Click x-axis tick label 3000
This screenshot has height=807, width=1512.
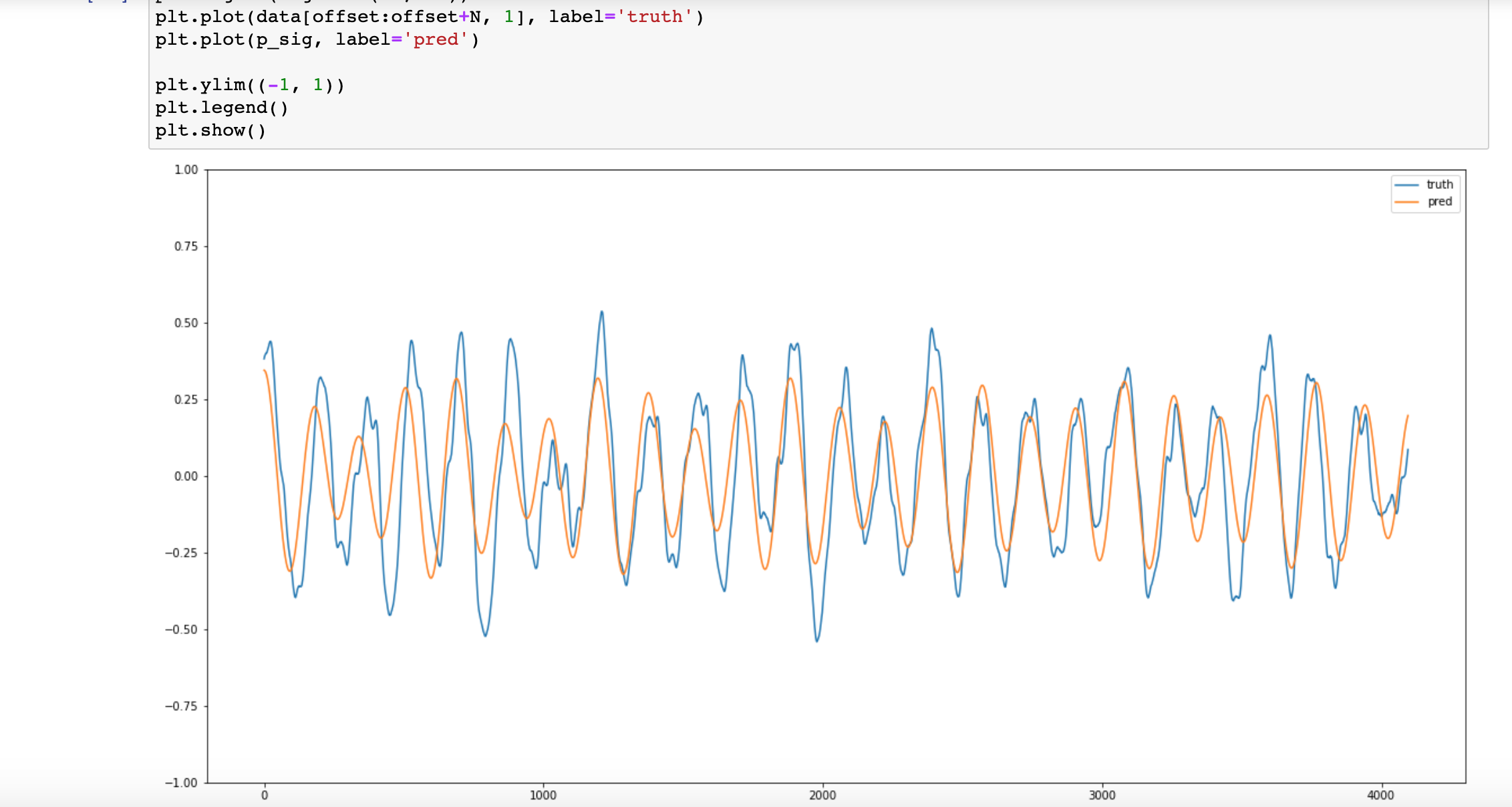click(x=1102, y=795)
